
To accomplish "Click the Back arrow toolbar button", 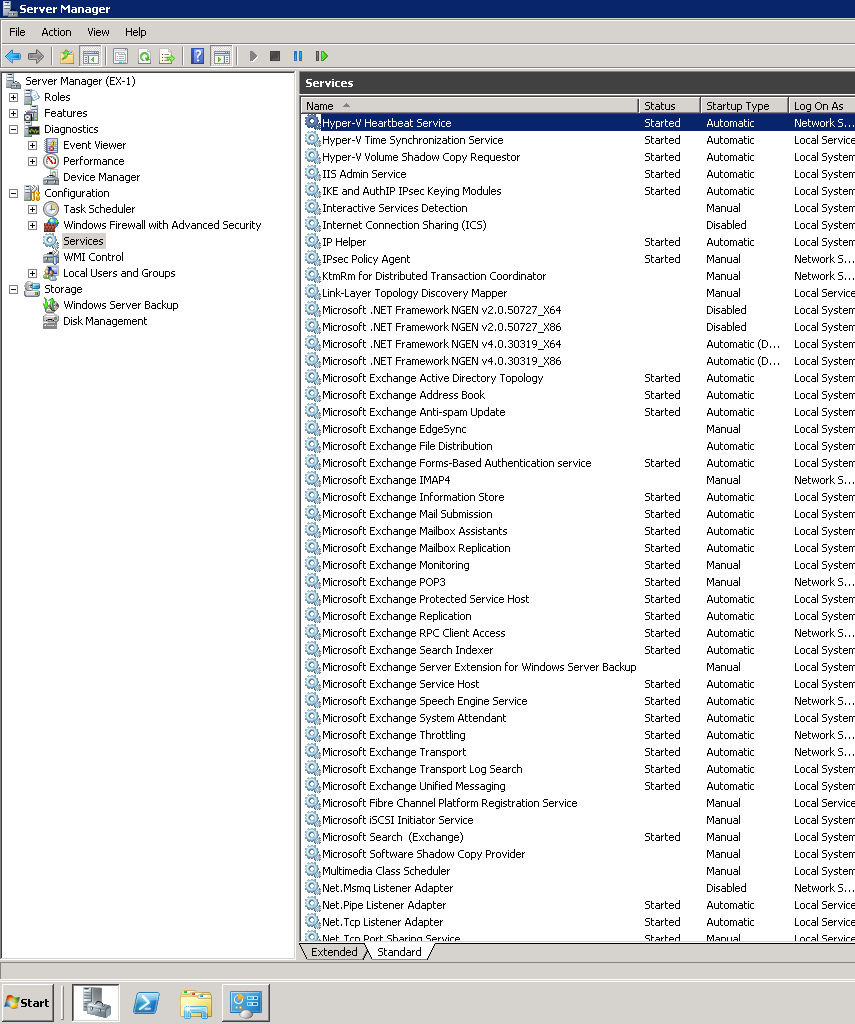I will click(x=13, y=56).
